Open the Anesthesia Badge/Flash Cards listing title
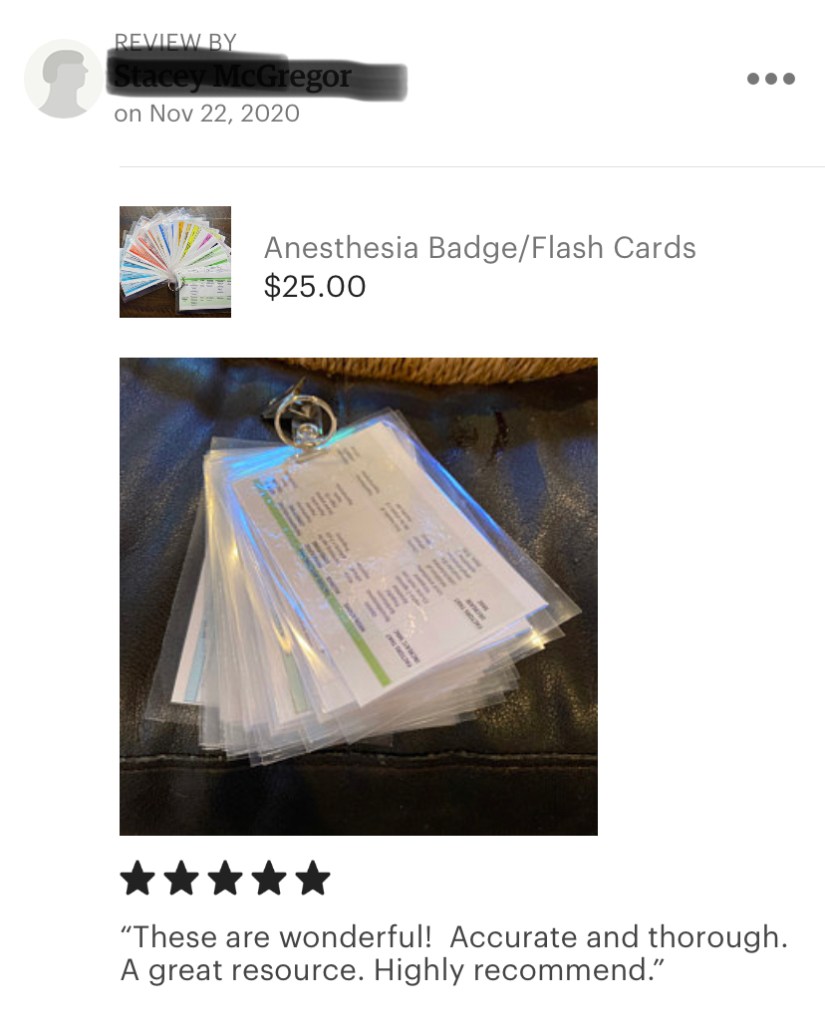Viewport: 825px width, 1024px height. (x=479, y=248)
